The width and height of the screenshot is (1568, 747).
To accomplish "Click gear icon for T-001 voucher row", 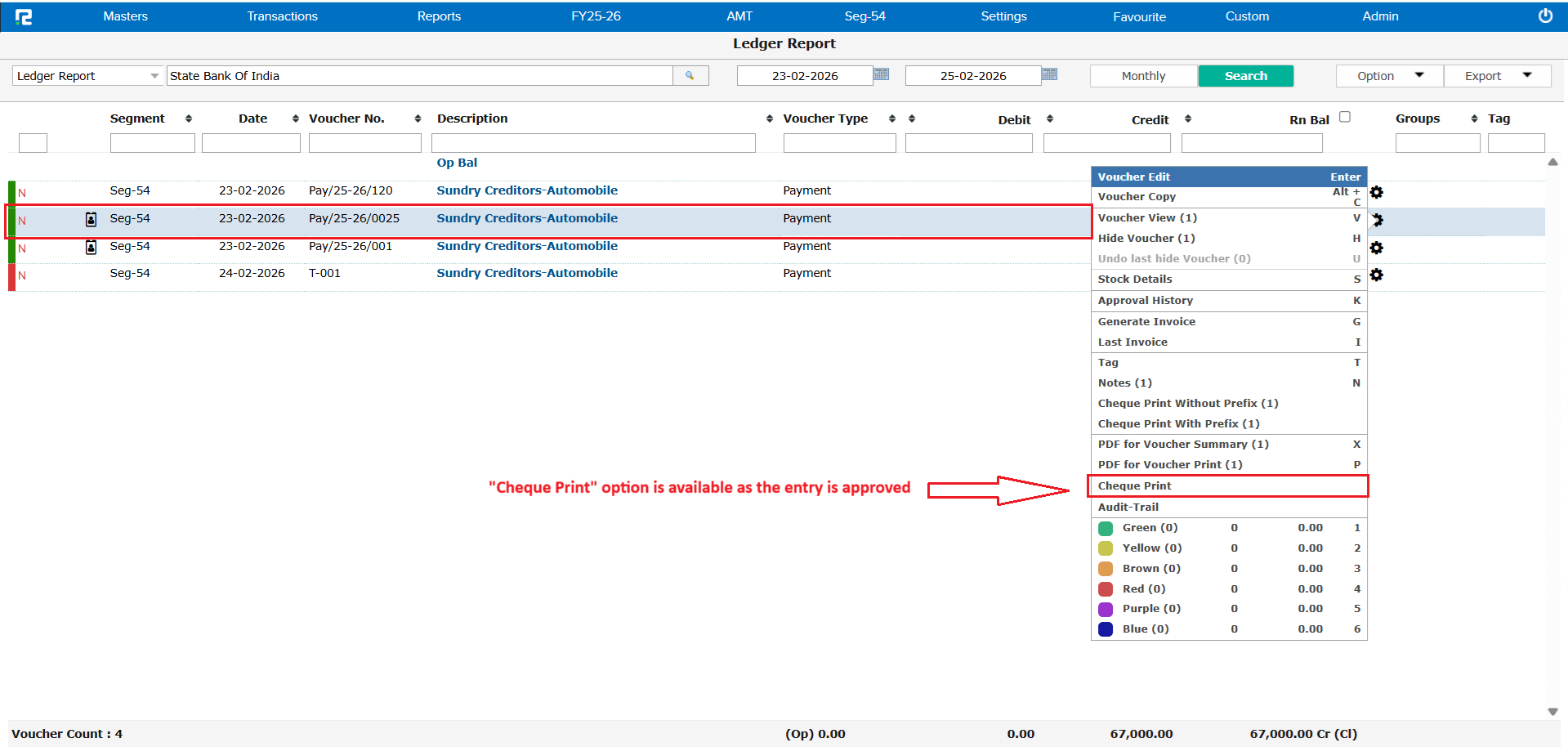I will 1377,275.
